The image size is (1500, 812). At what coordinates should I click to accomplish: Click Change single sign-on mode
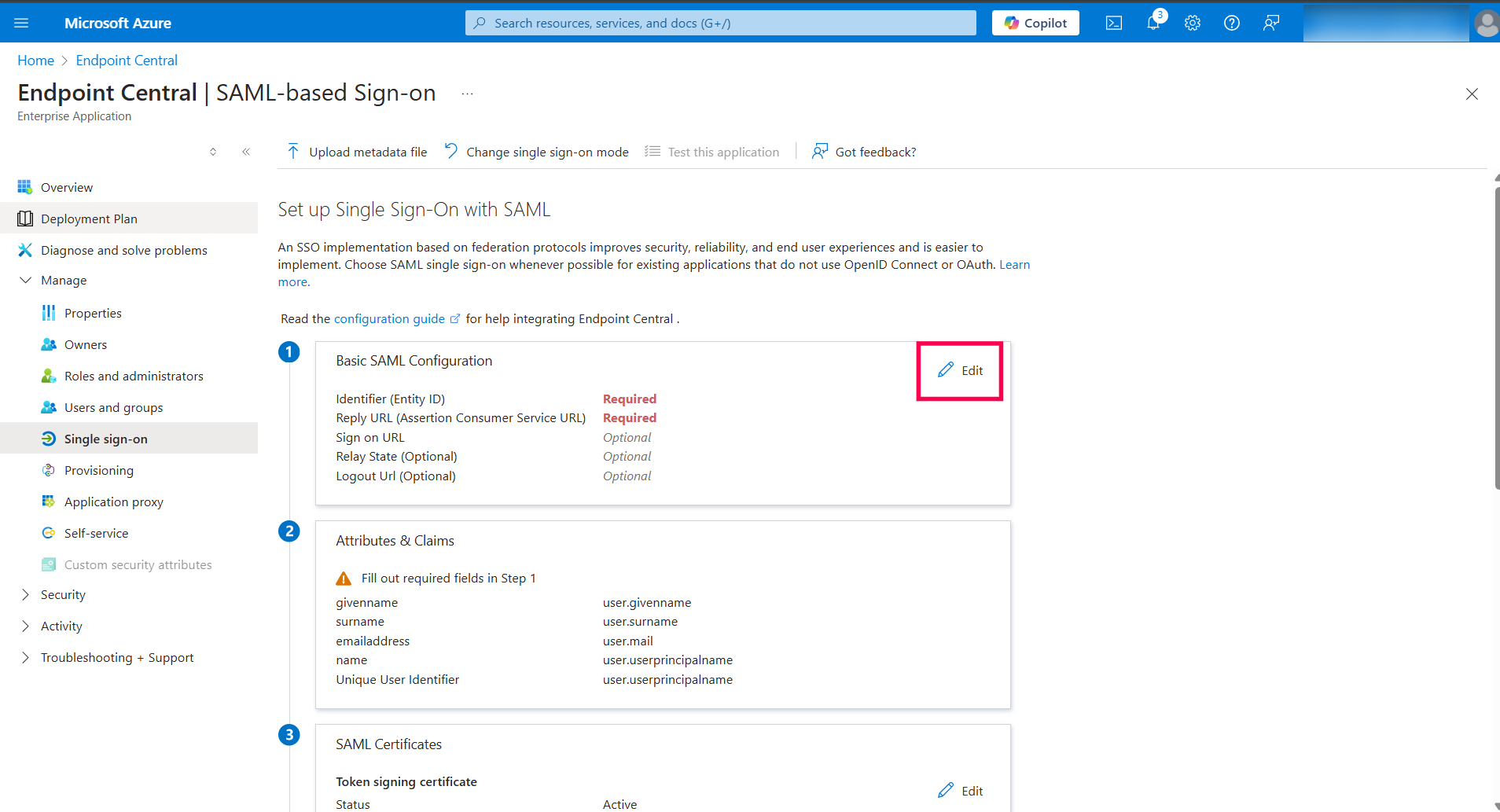pos(537,152)
